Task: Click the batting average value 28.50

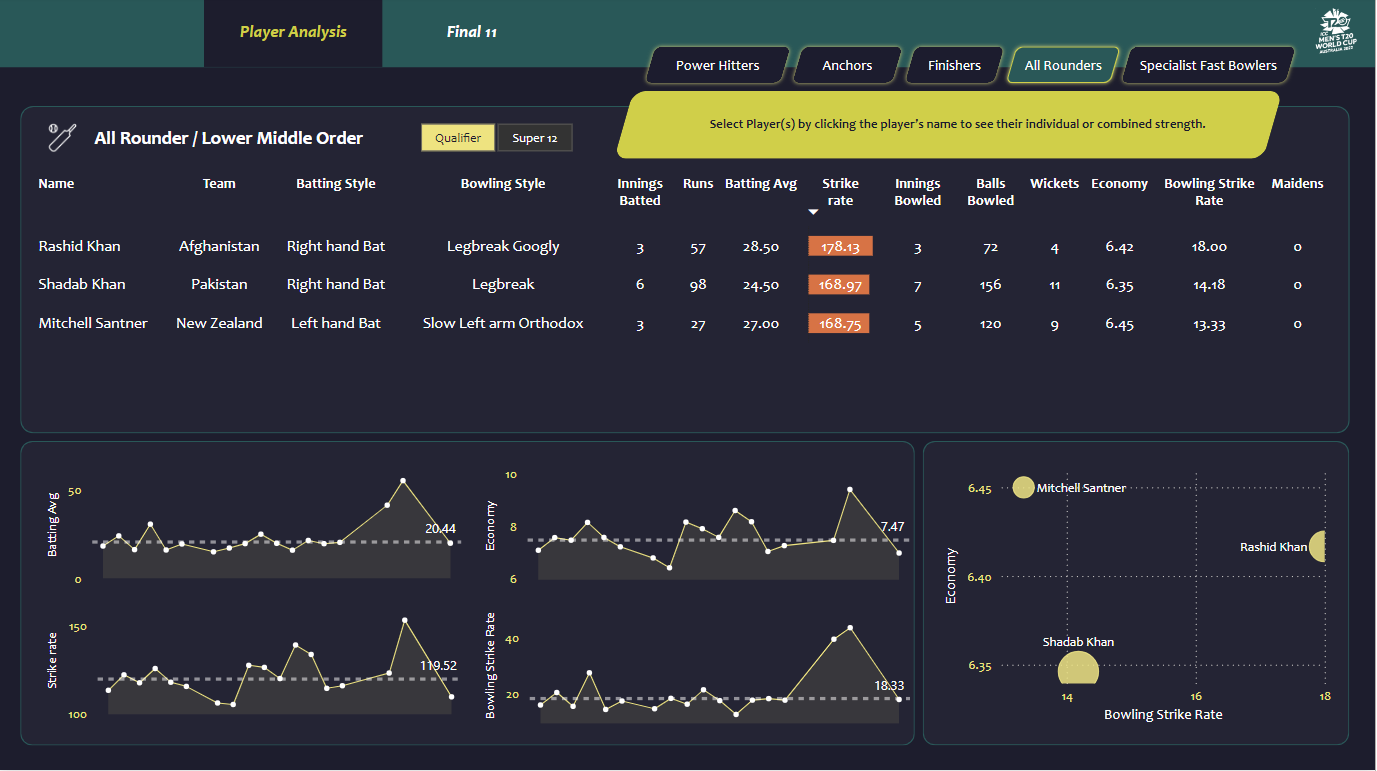Action: [761, 247]
